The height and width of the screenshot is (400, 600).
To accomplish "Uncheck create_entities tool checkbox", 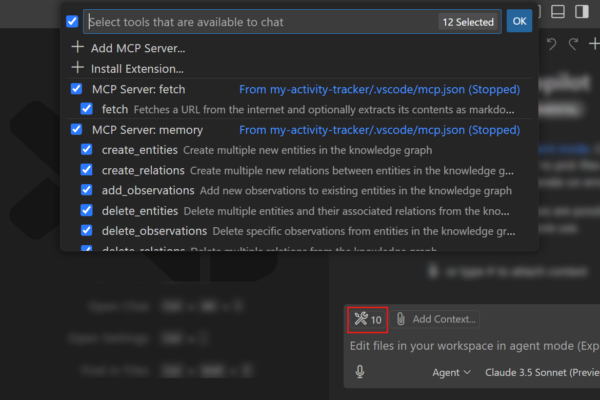I will (86, 150).
